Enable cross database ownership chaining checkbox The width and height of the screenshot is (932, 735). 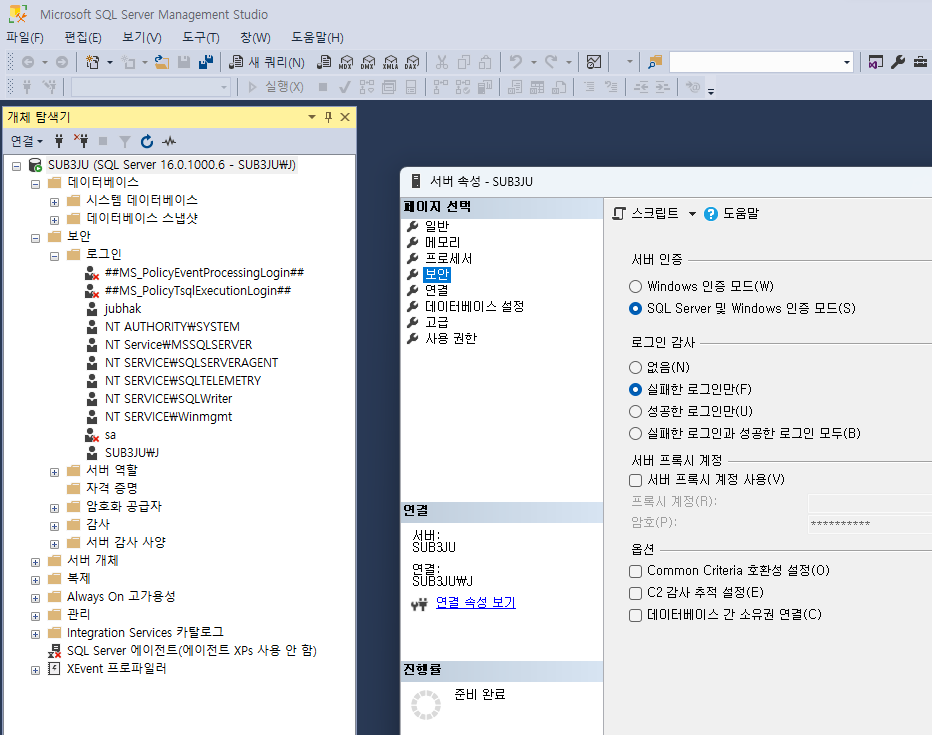pos(635,615)
